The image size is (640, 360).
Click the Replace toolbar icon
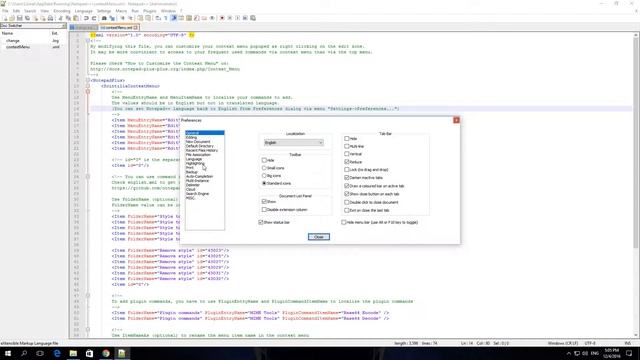(112, 18)
